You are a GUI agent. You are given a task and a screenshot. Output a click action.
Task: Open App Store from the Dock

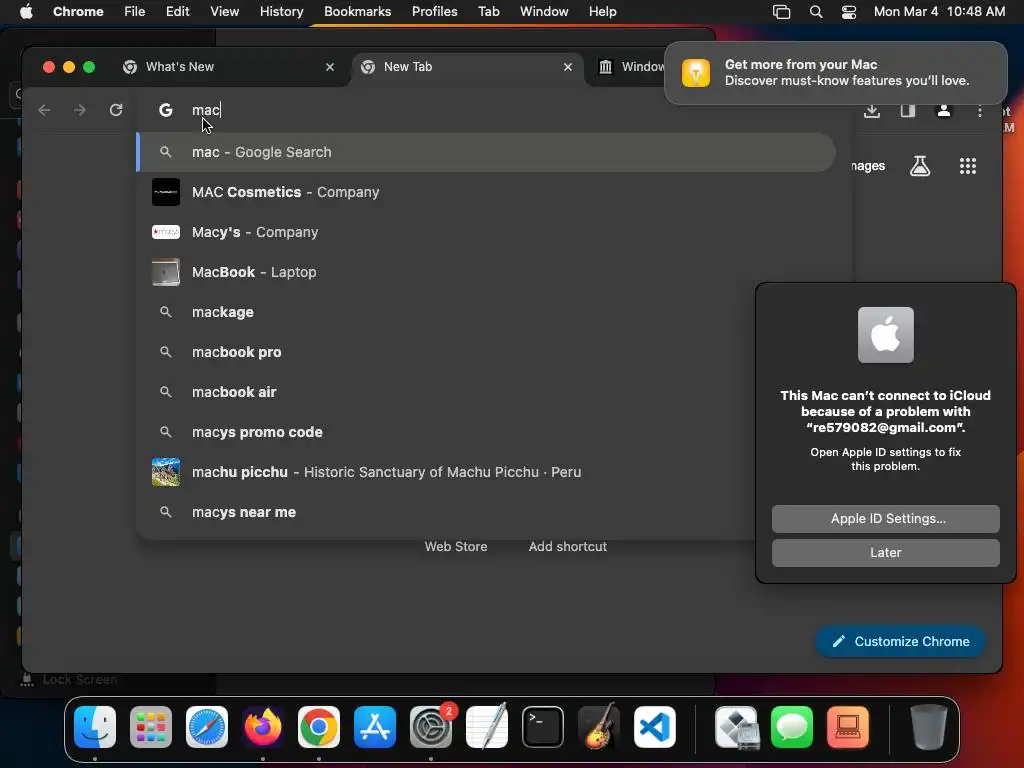pyautogui.click(x=375, y=727)
